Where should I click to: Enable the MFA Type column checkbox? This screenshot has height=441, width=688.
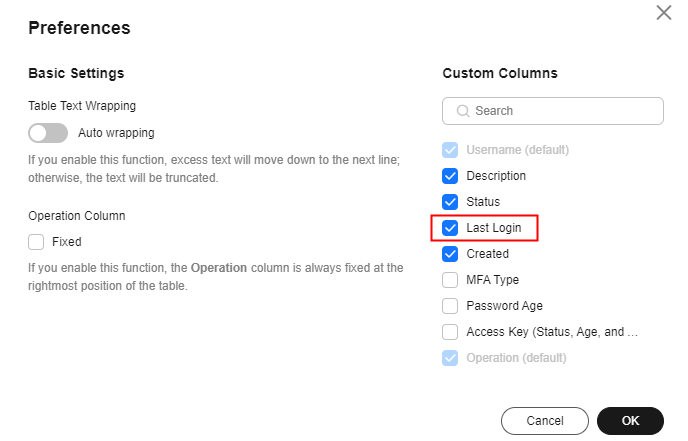[x=450, y=280]
